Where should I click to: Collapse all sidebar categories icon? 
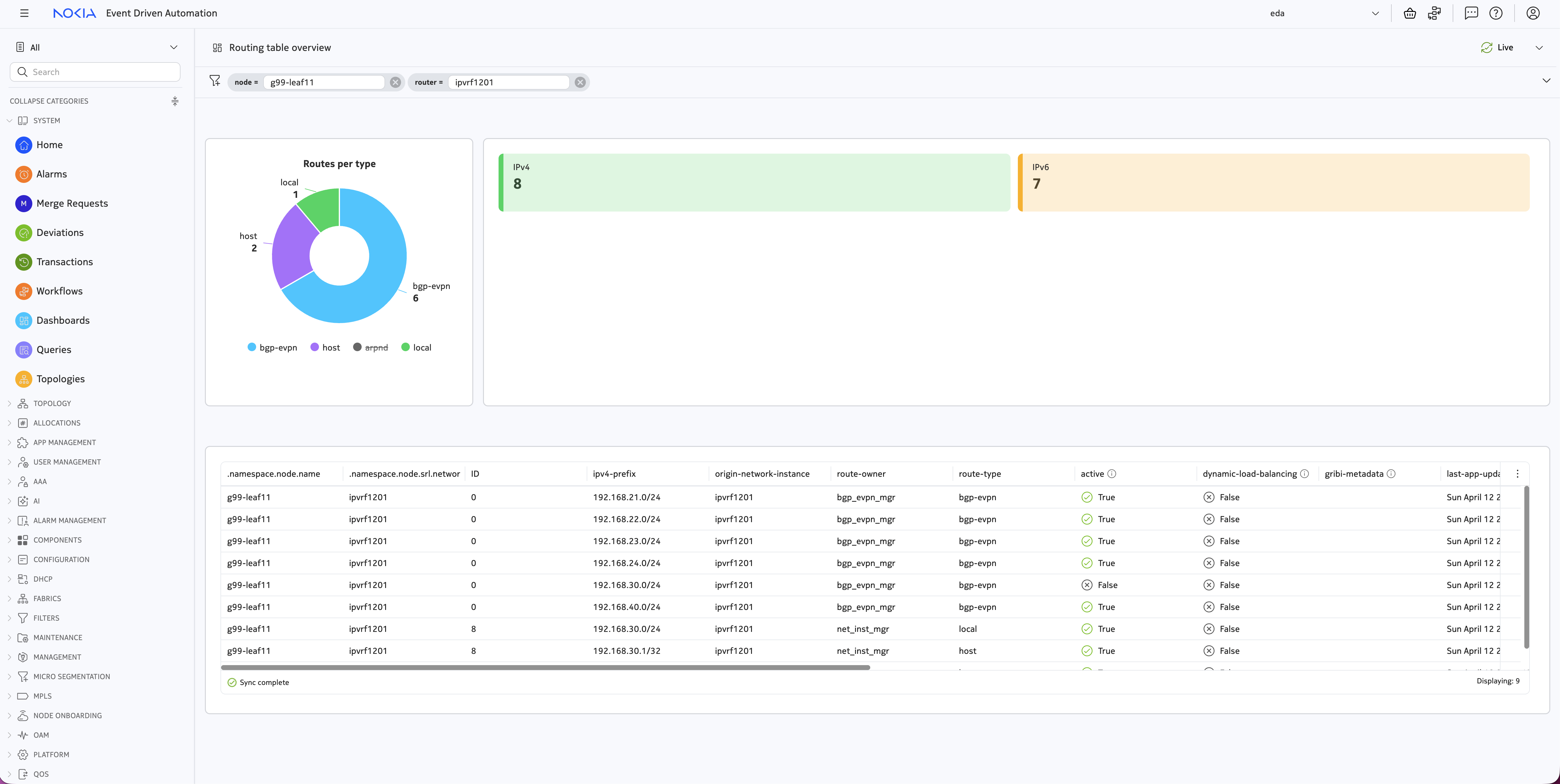pos(175,101)
